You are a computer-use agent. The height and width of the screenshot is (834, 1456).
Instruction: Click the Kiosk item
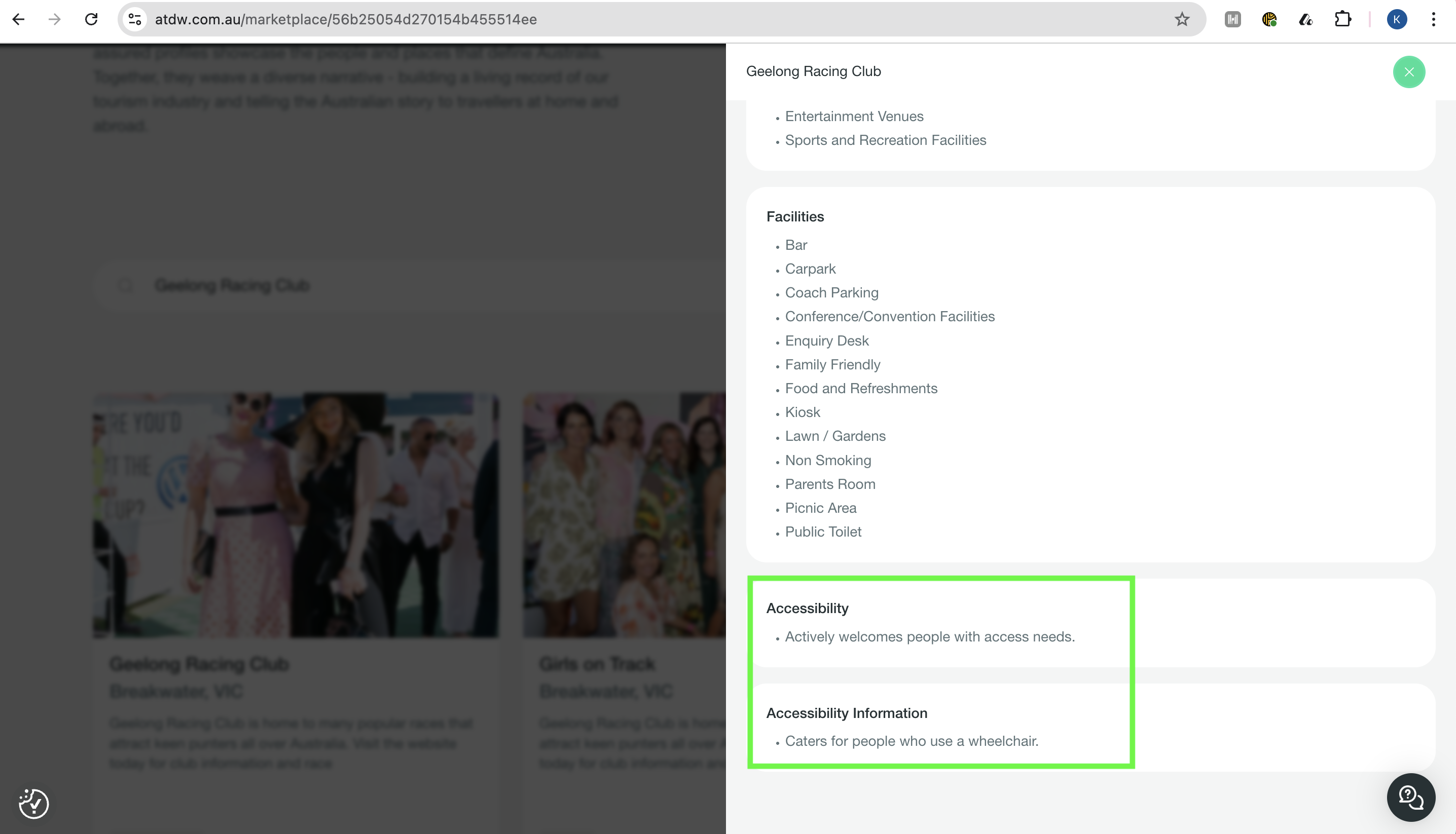click(x=802, y=412)
